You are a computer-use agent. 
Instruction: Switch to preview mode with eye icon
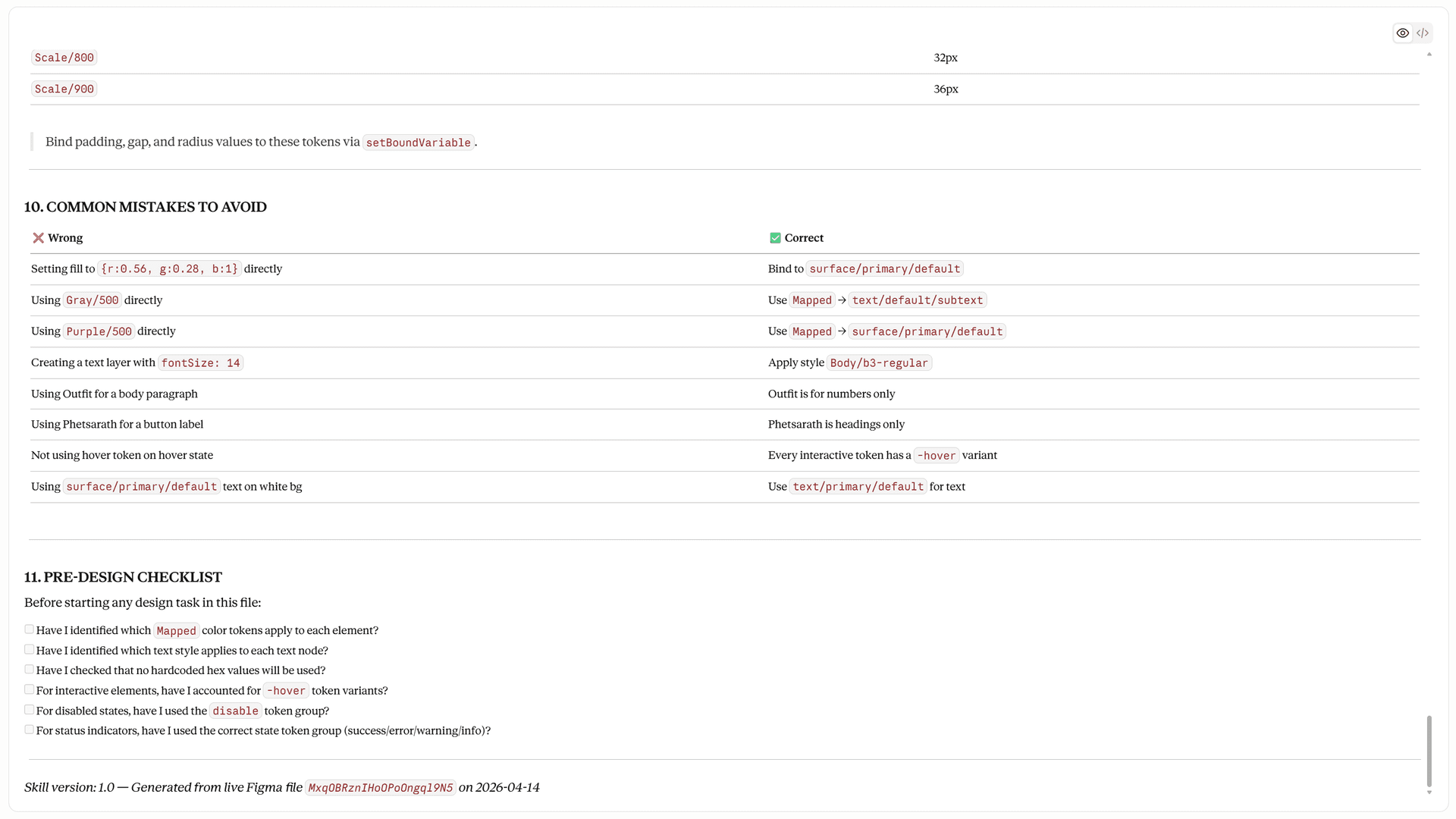(x=1403, y=33)
